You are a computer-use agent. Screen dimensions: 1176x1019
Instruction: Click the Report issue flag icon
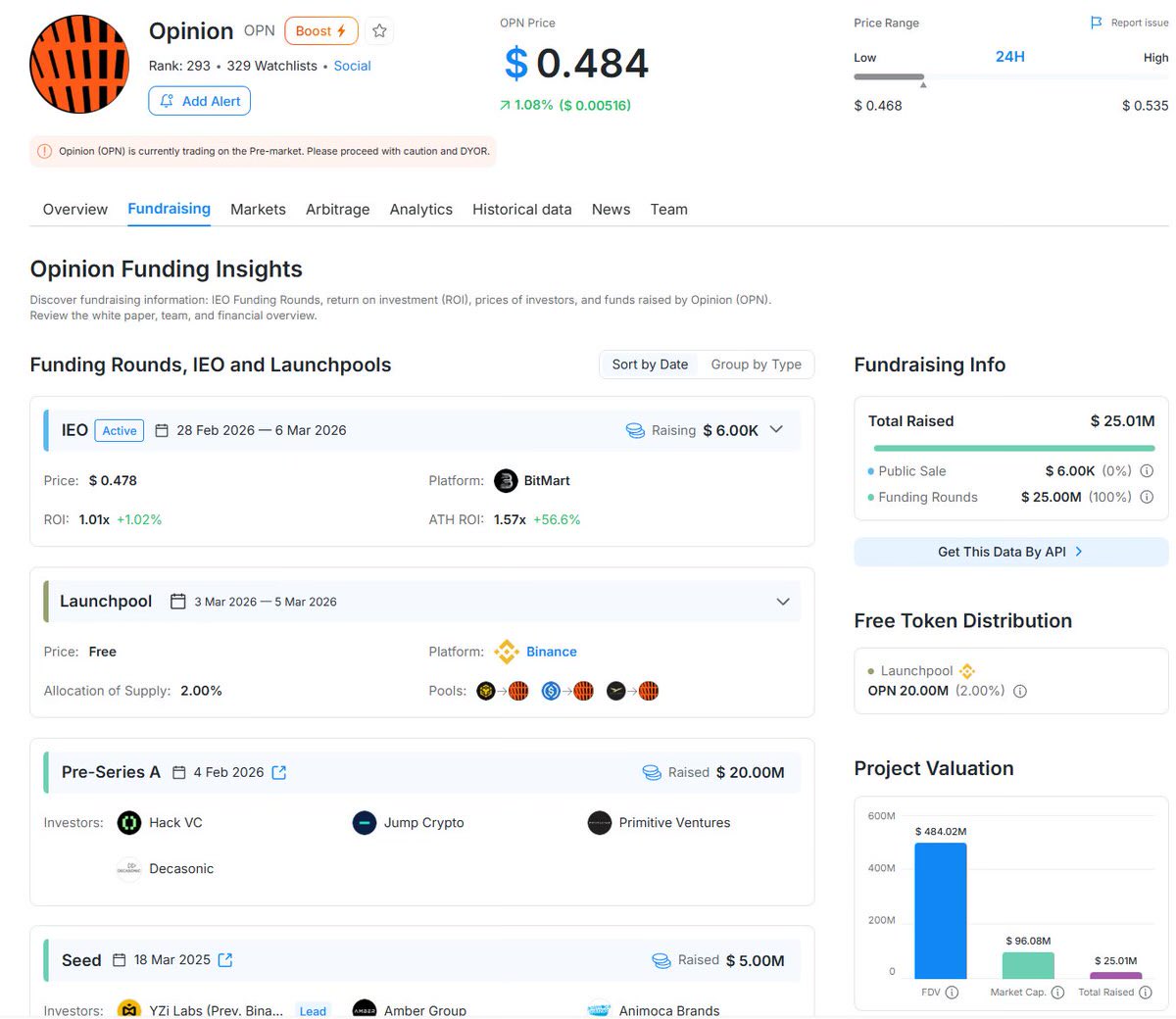[1097, 23]
